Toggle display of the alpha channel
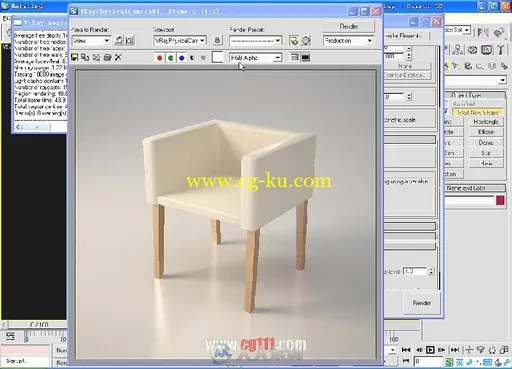Screen dimensions: 512x369 192,58
